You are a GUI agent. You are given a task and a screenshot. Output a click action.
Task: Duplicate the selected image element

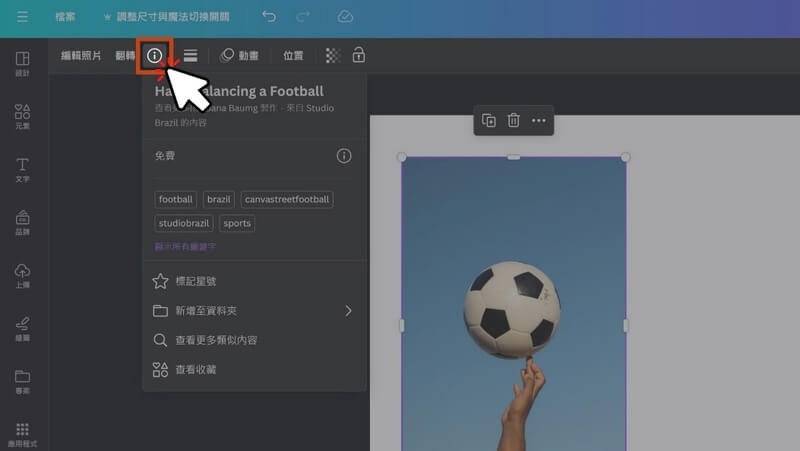[x=489, y=121]
